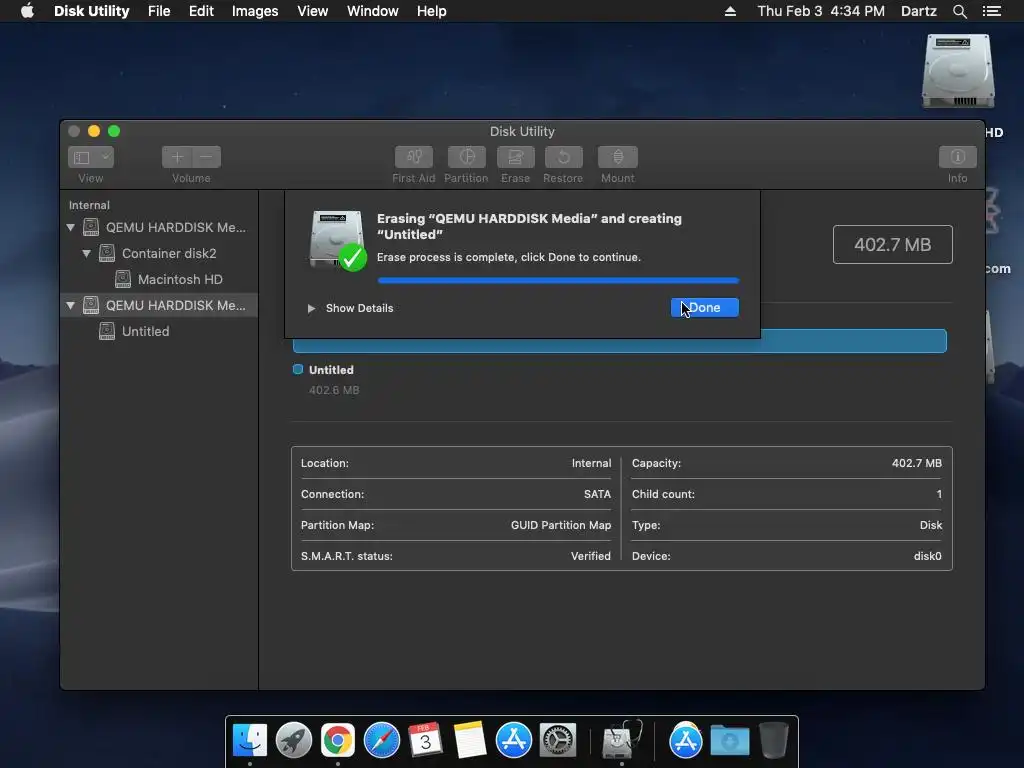Viewport: 1024px width, 768px height.
Task: Click the GUID Partition Map value
Action: point(561,525)
